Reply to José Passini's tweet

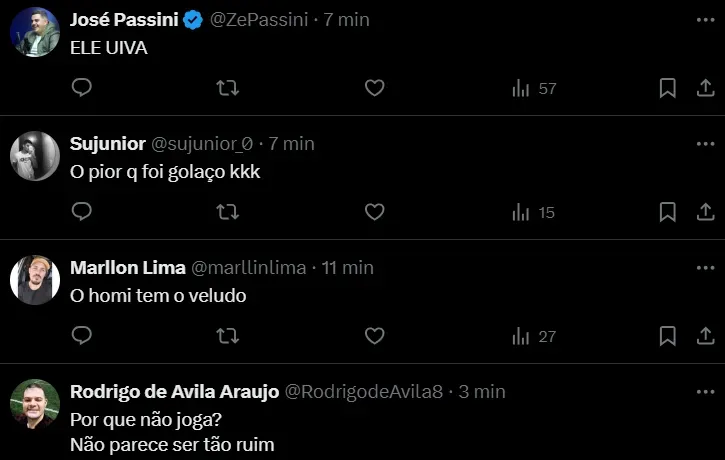[82, 88]
